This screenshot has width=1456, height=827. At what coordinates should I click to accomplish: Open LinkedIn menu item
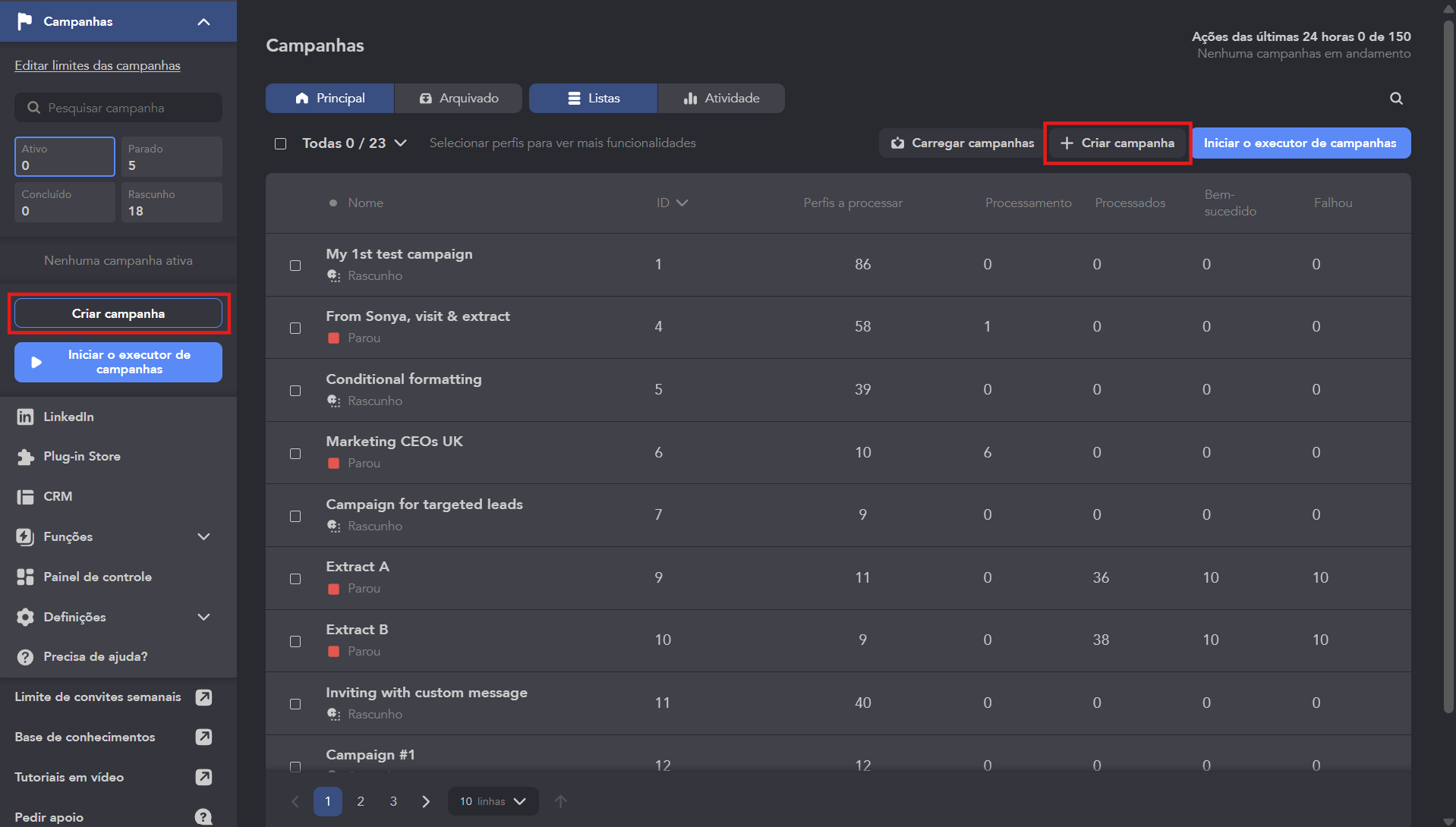point(118,417)
